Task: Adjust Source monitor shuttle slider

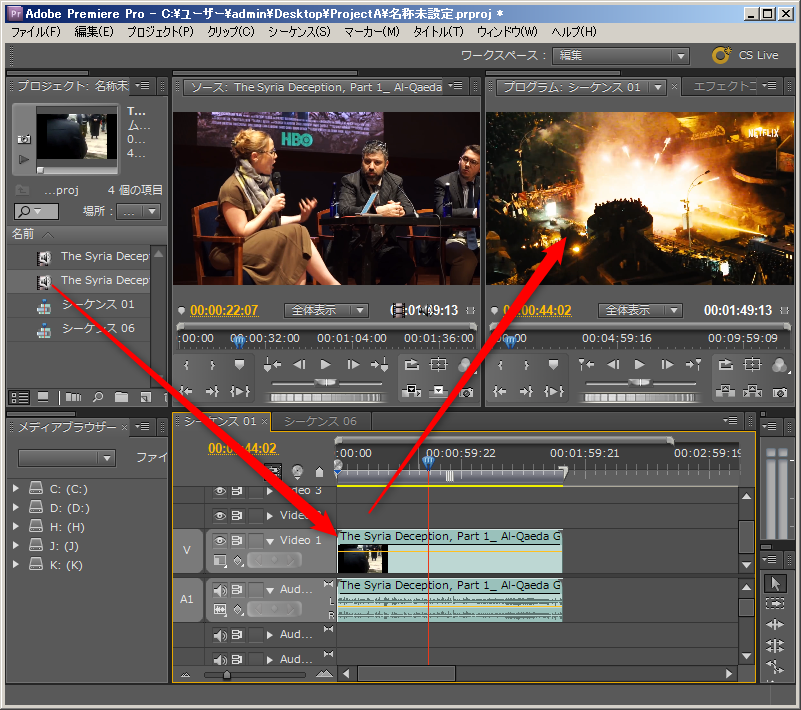Action: click(326, 383)
